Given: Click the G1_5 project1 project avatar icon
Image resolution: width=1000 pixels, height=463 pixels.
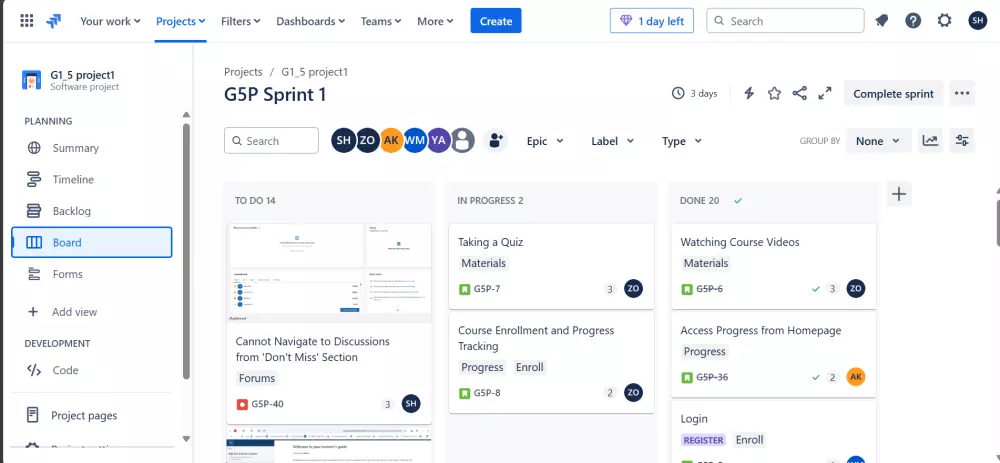Looking at the screenshot, I should pyautogui.click(x=32, y=80).
